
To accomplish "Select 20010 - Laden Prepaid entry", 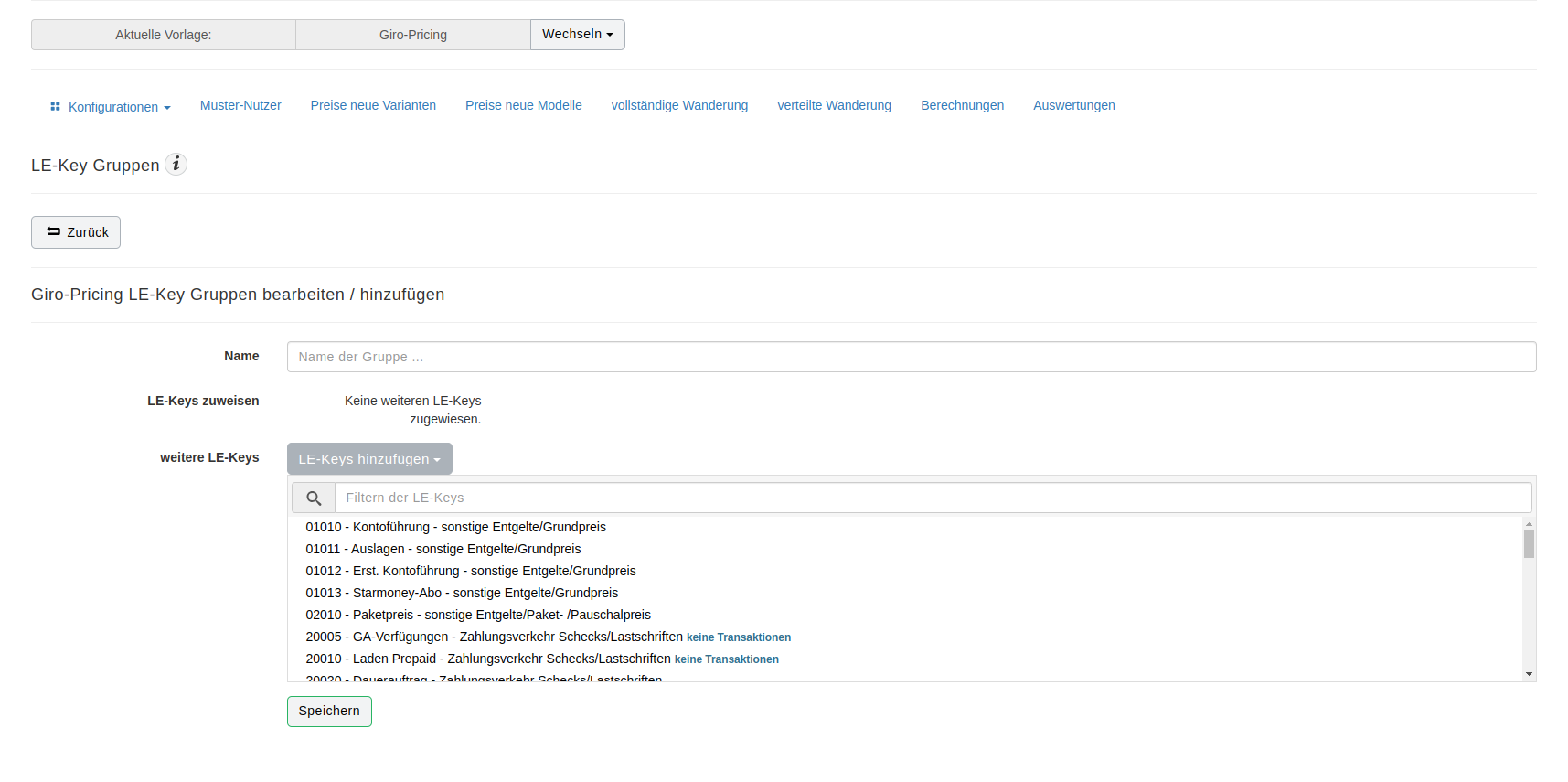I will pos(905,659).
